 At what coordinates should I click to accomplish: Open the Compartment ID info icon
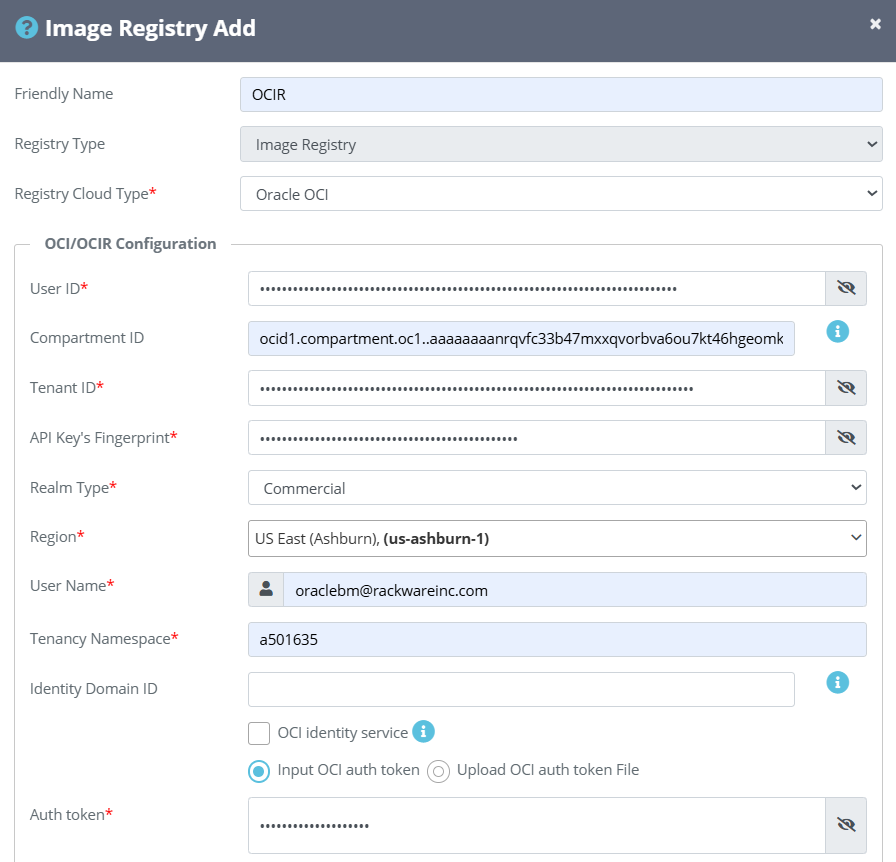(x=837, y=331)
